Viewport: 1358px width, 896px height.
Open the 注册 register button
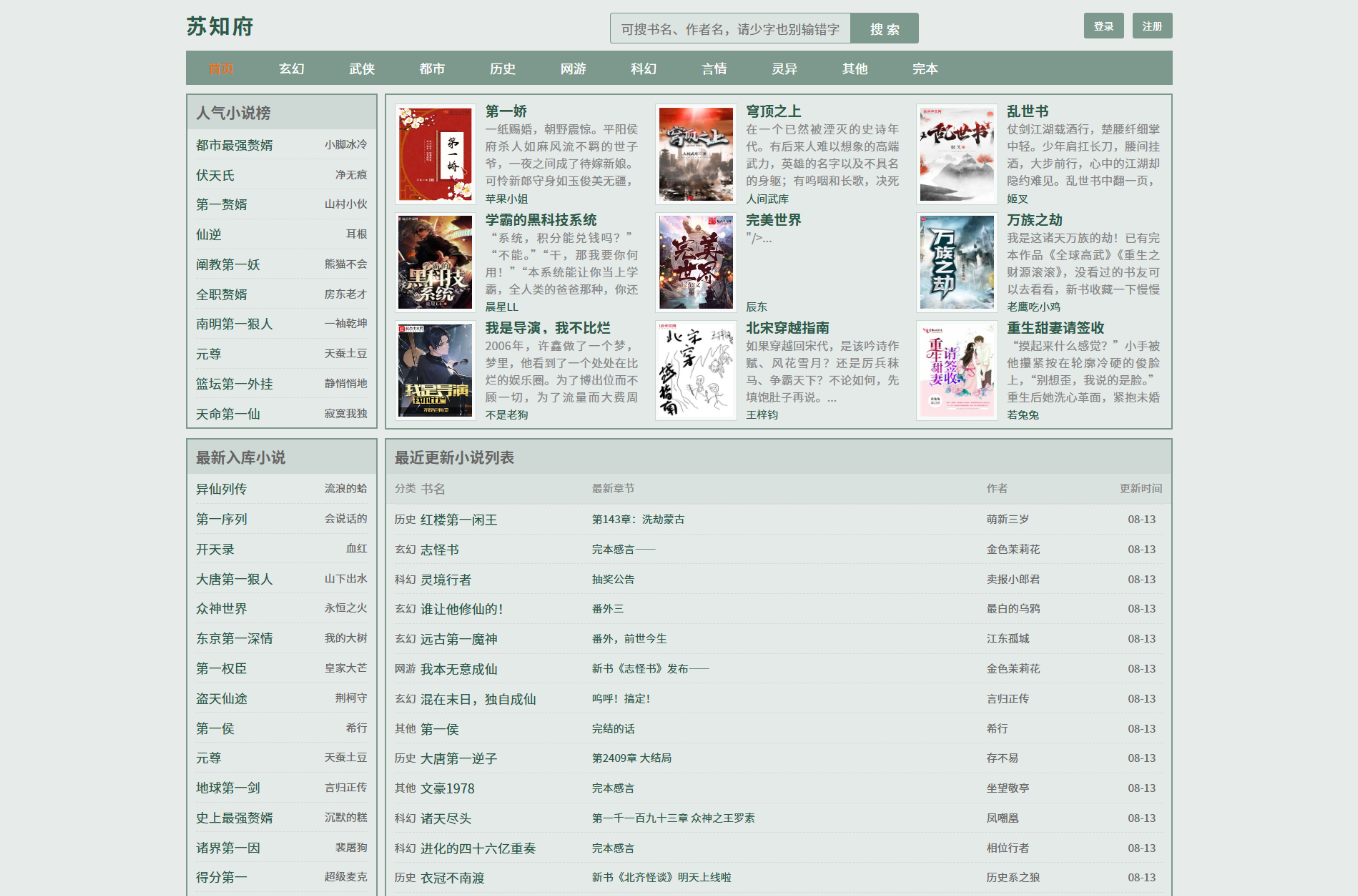pyautogui.click(x=1152, y=26)
